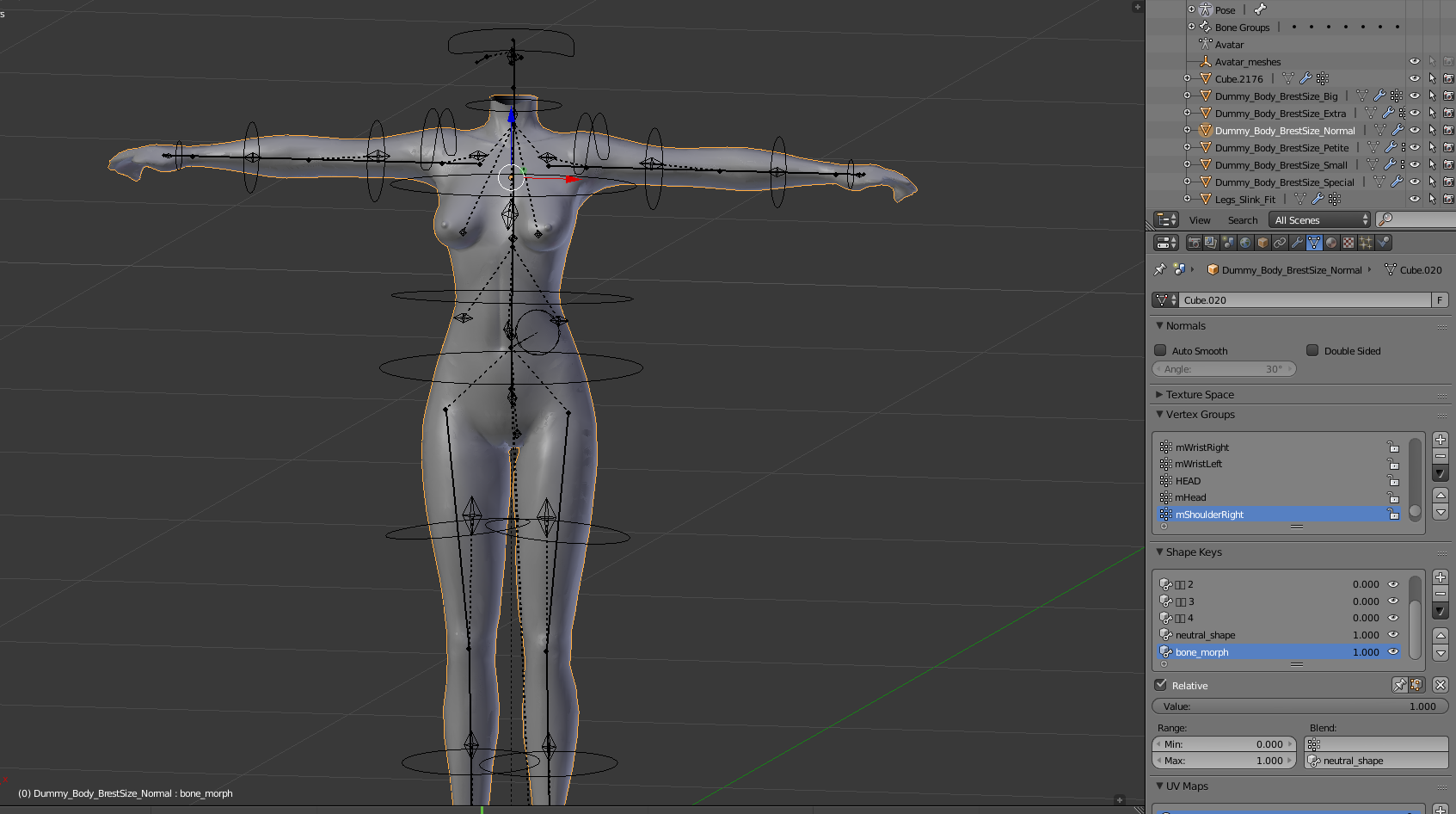Viewport: 1456px width, 814px height.
Task: Remove the active vertex group with minus
Action: click(1441, 456)
